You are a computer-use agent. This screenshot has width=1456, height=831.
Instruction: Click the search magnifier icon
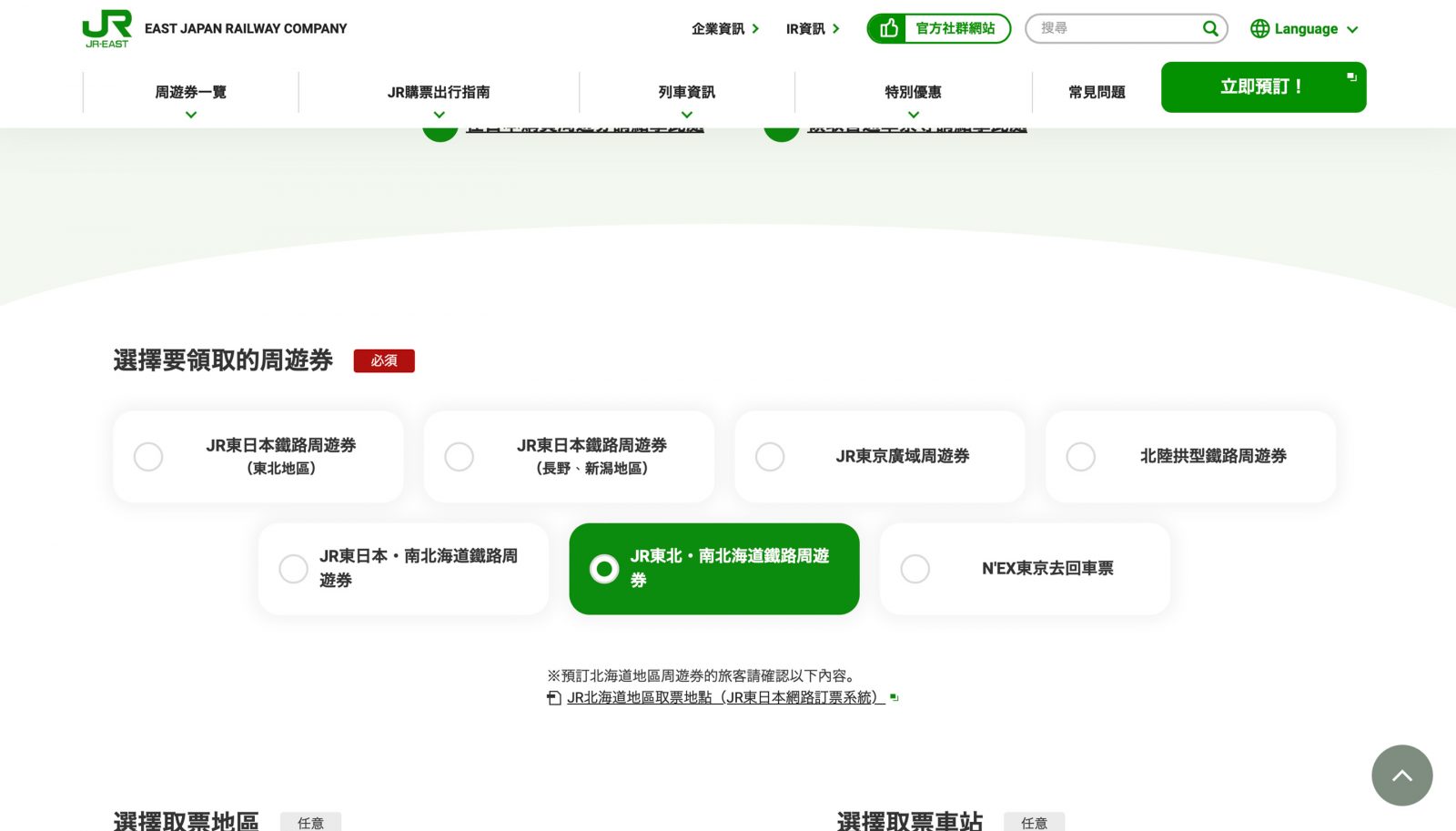1210,28
